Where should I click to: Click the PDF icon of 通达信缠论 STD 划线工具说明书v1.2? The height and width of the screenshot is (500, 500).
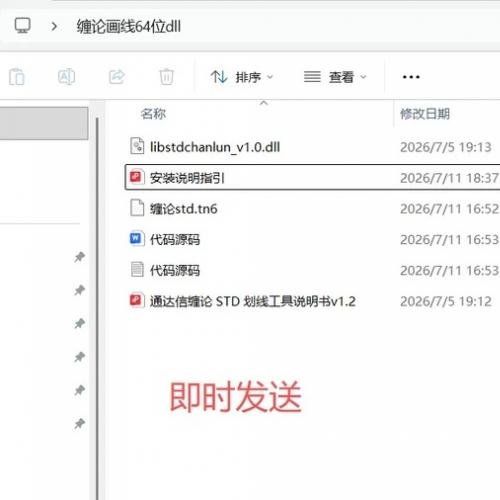click(137, 300)
